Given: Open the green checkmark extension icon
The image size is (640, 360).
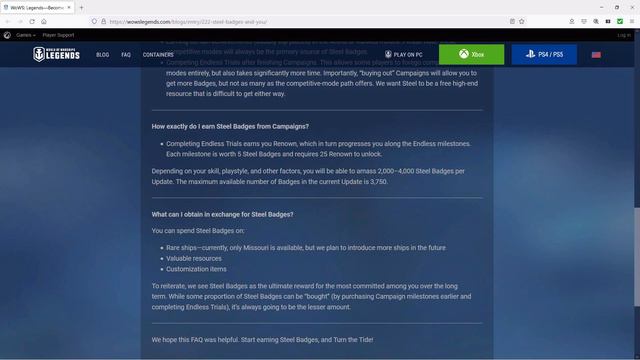Looking at the screenshot, I should coord(620,22).
